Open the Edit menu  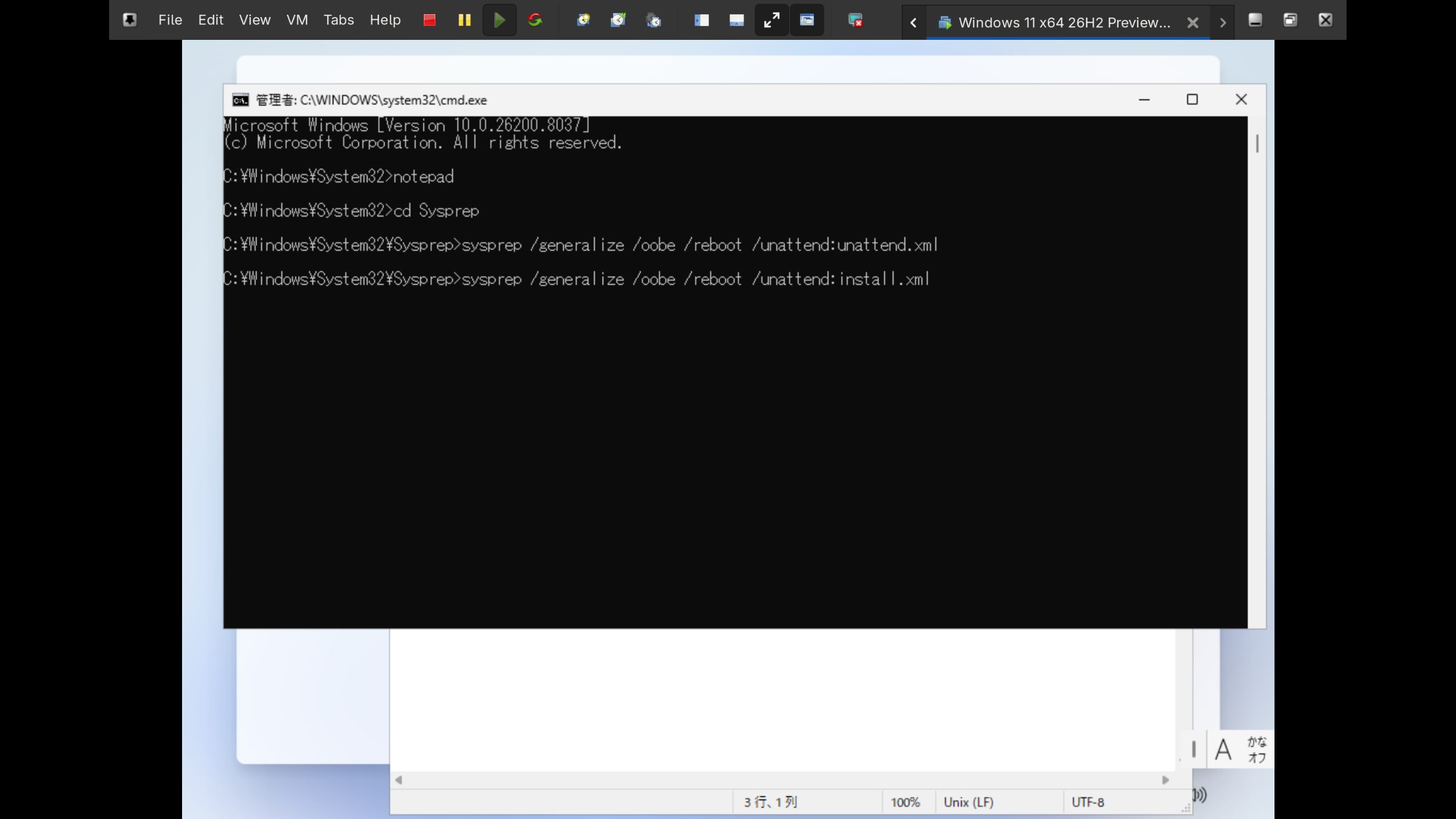[211, 20]
